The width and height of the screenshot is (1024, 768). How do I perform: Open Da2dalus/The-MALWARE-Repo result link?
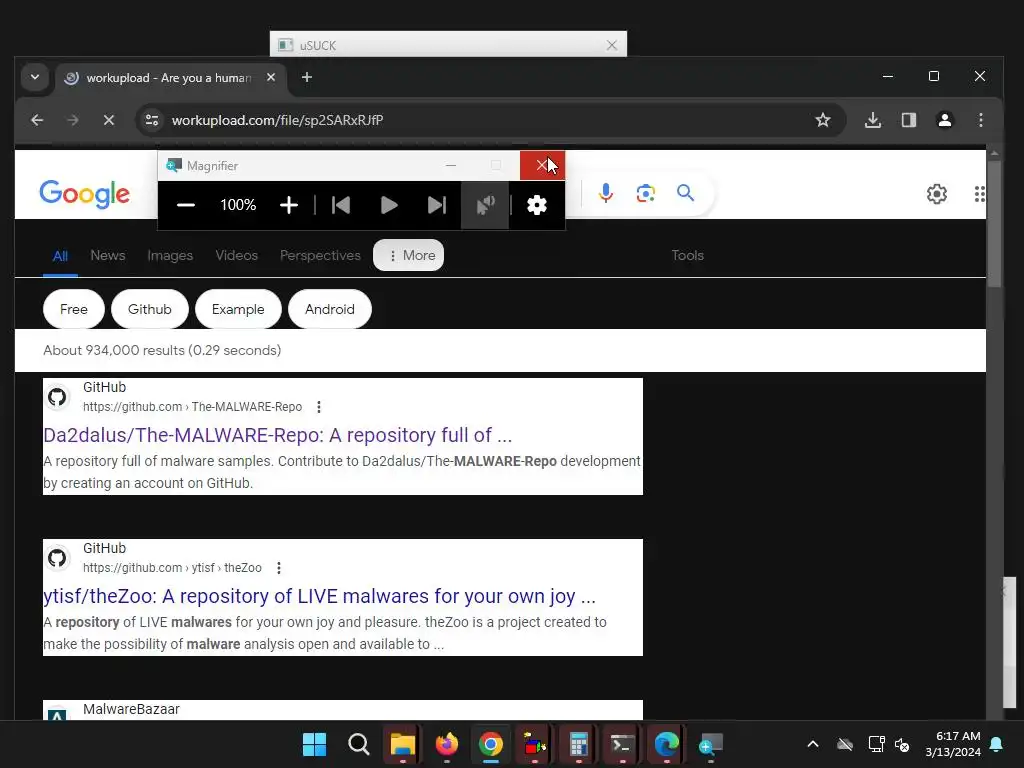pyautogui.click(x=278, y=435)
